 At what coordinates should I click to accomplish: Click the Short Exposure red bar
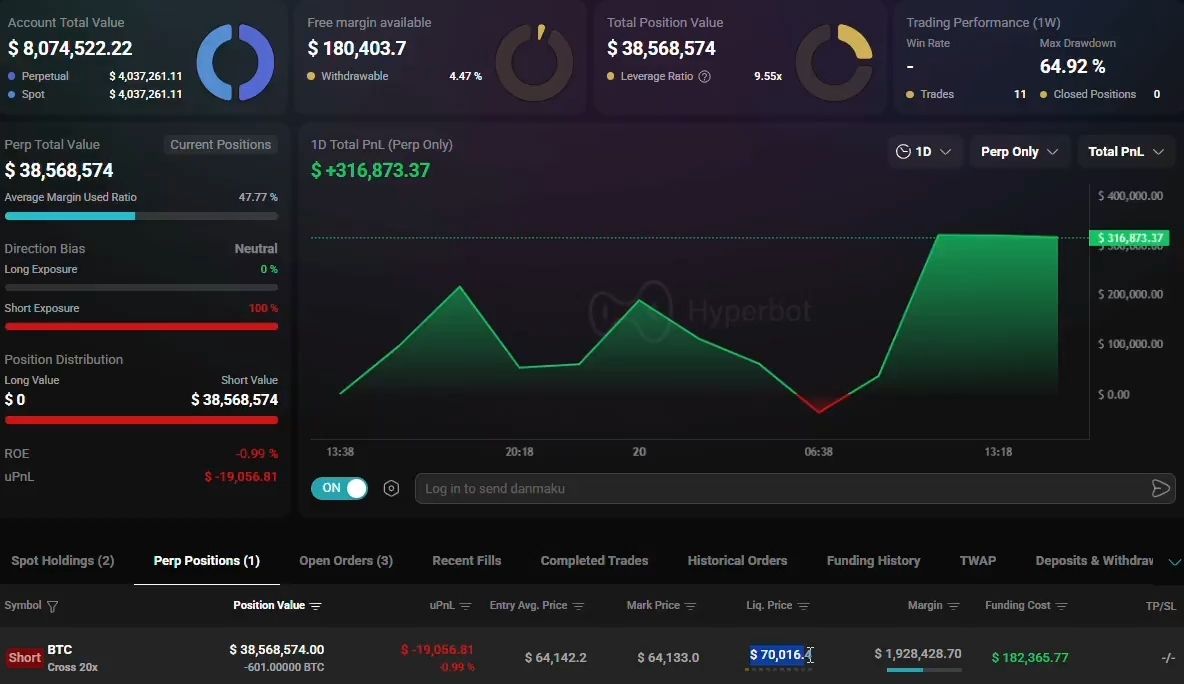pyautogui.click(x=141, y=327)
